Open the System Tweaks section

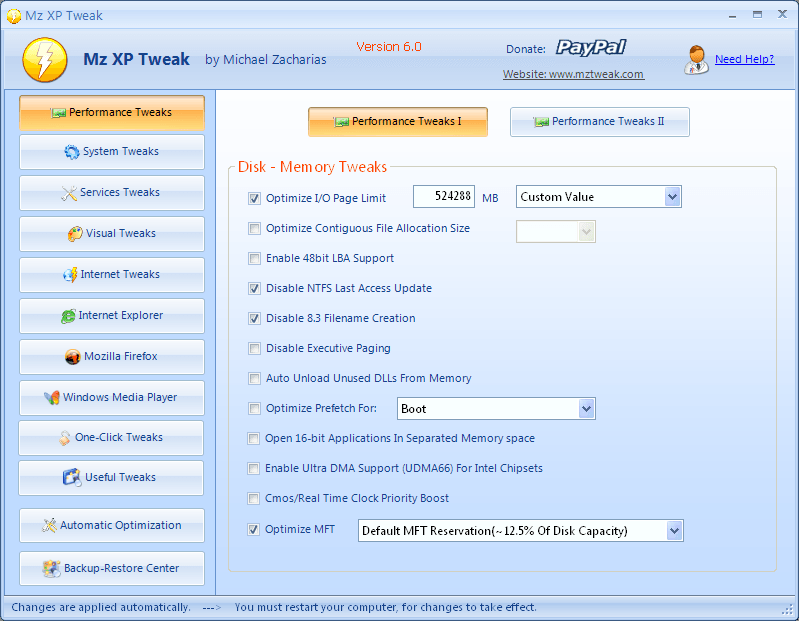coord(112,152)
